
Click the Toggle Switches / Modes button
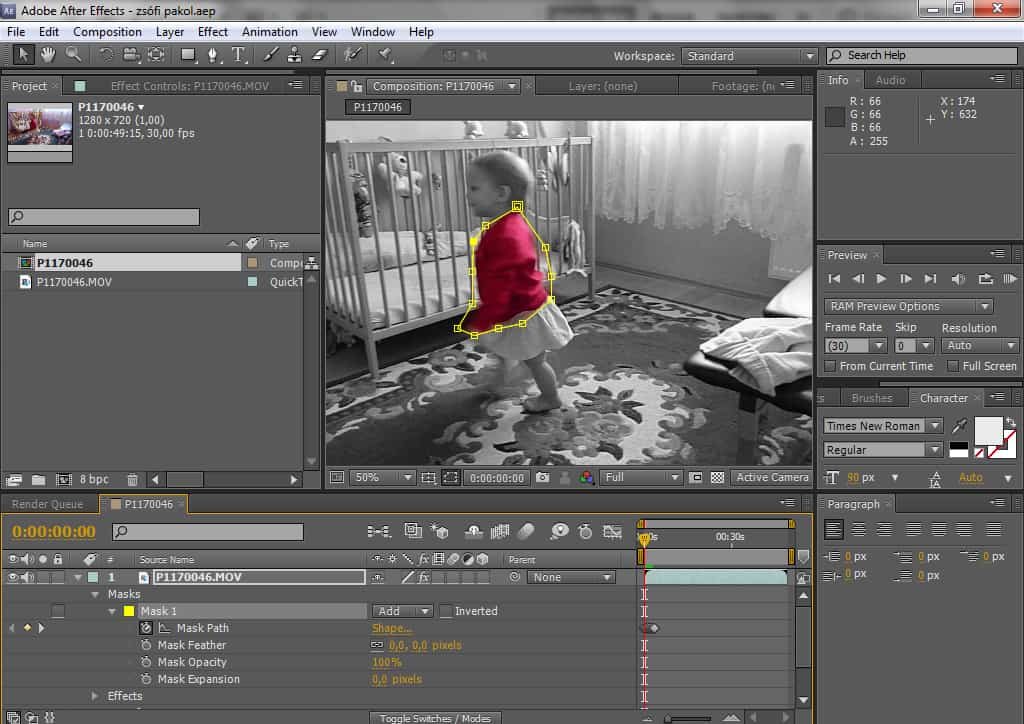pyautogui.click(x=435, y=718)
